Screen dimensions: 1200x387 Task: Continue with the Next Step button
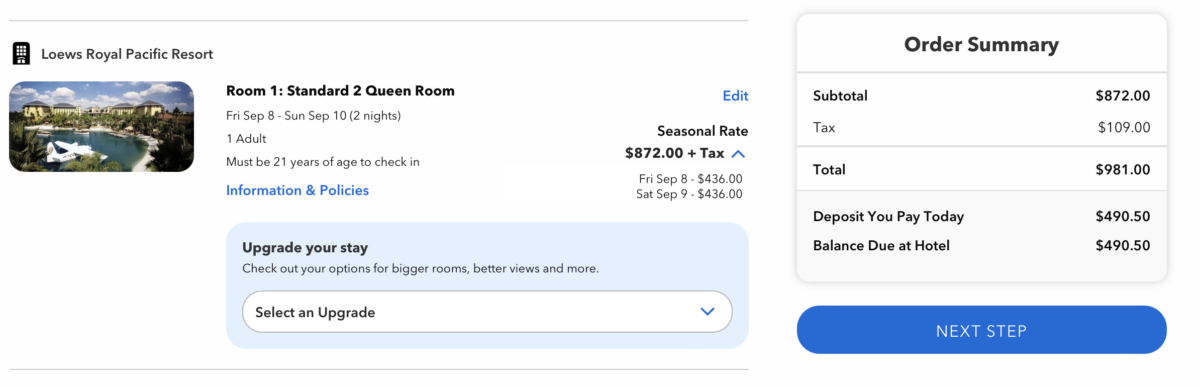pos(981,330)
